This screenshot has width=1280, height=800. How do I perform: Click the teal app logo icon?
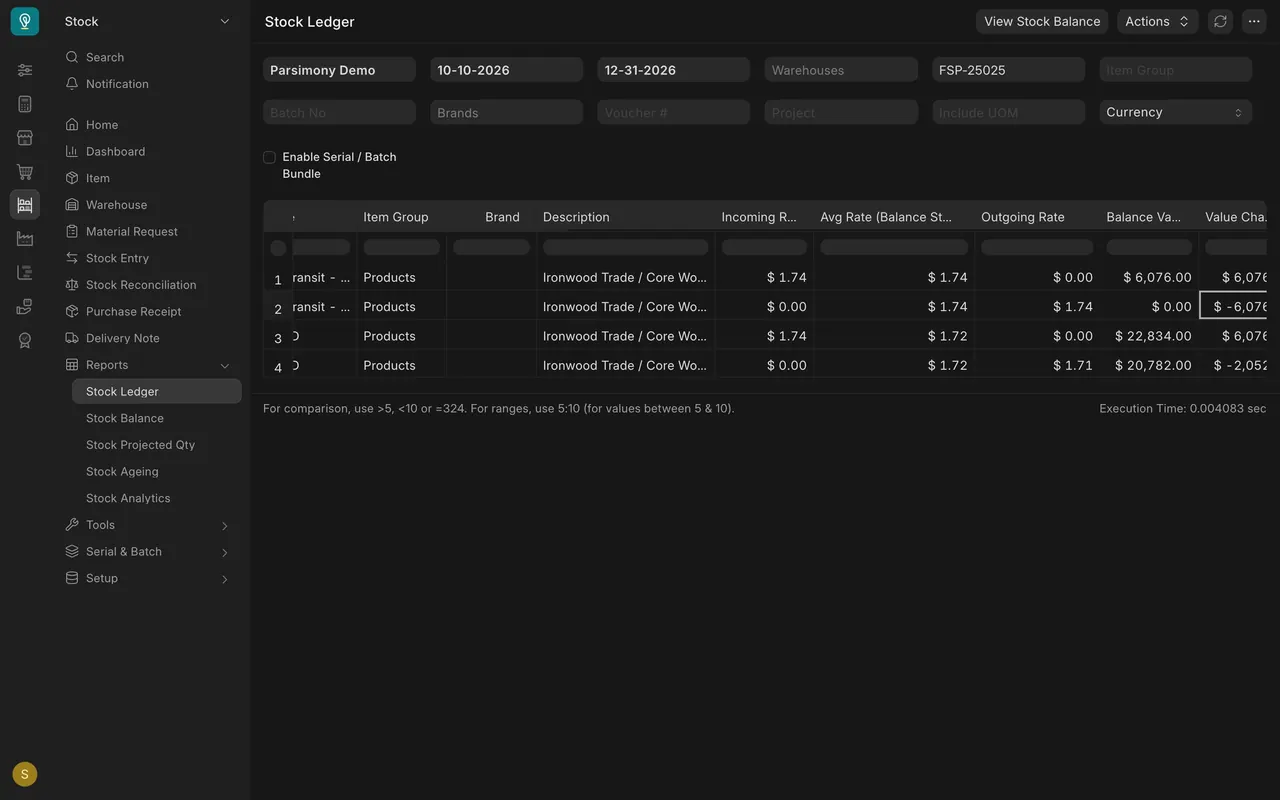(x=25, y=21)
